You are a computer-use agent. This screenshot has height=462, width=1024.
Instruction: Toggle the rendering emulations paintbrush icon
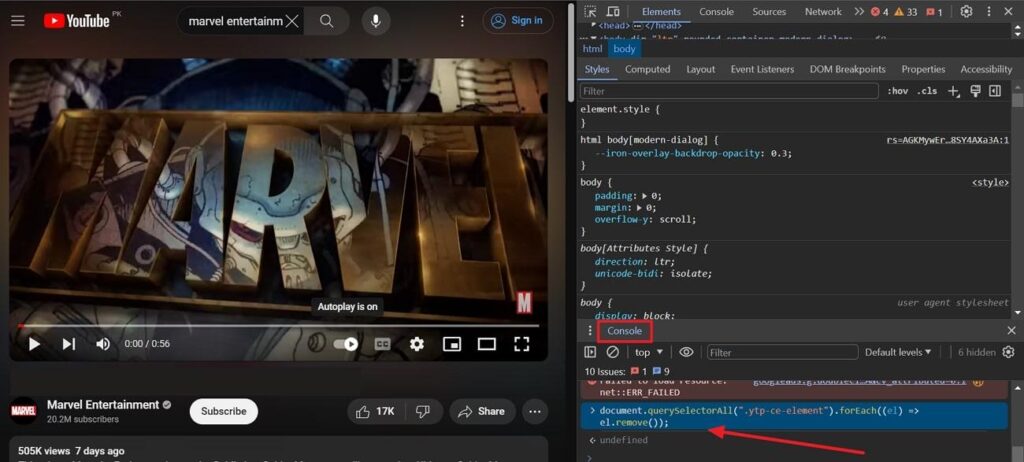[x=975, y=91]
